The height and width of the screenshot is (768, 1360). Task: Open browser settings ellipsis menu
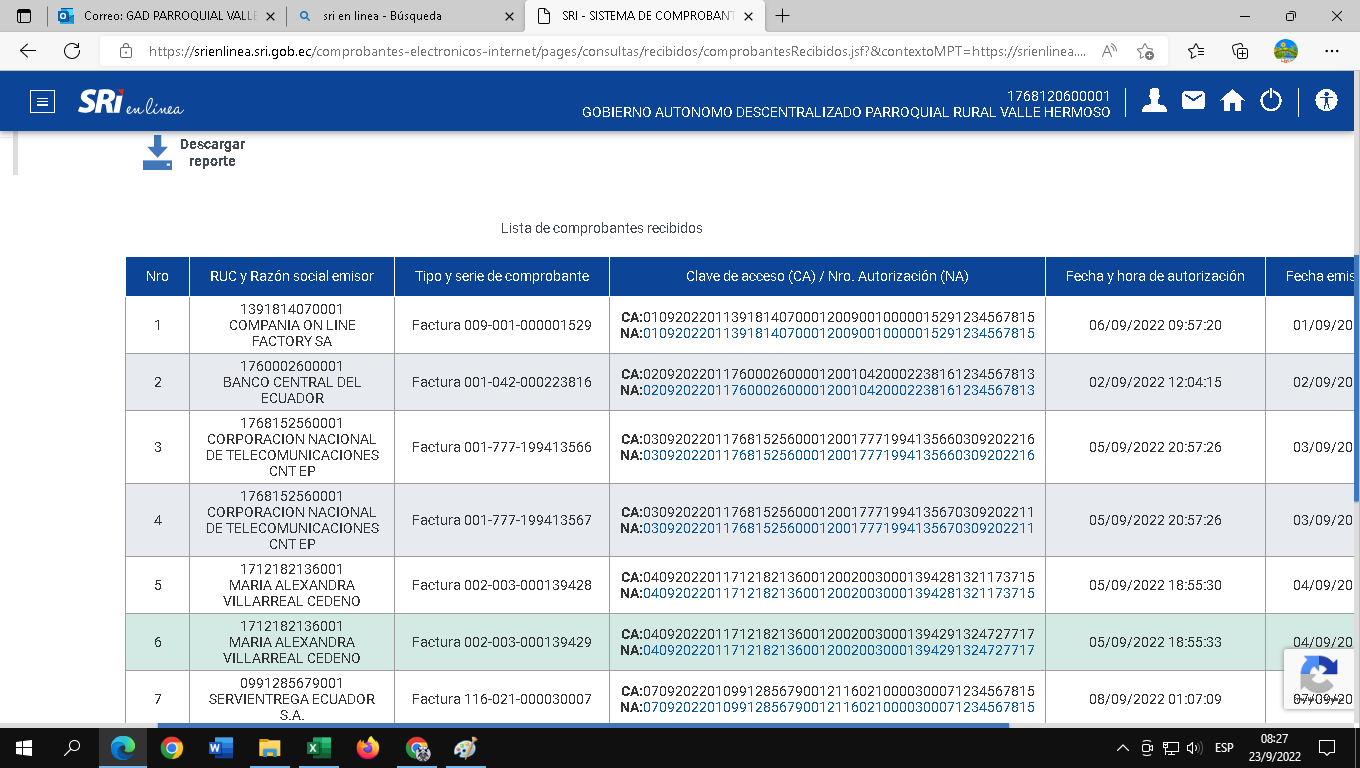pyautogui.click(x=1331, y=51)
